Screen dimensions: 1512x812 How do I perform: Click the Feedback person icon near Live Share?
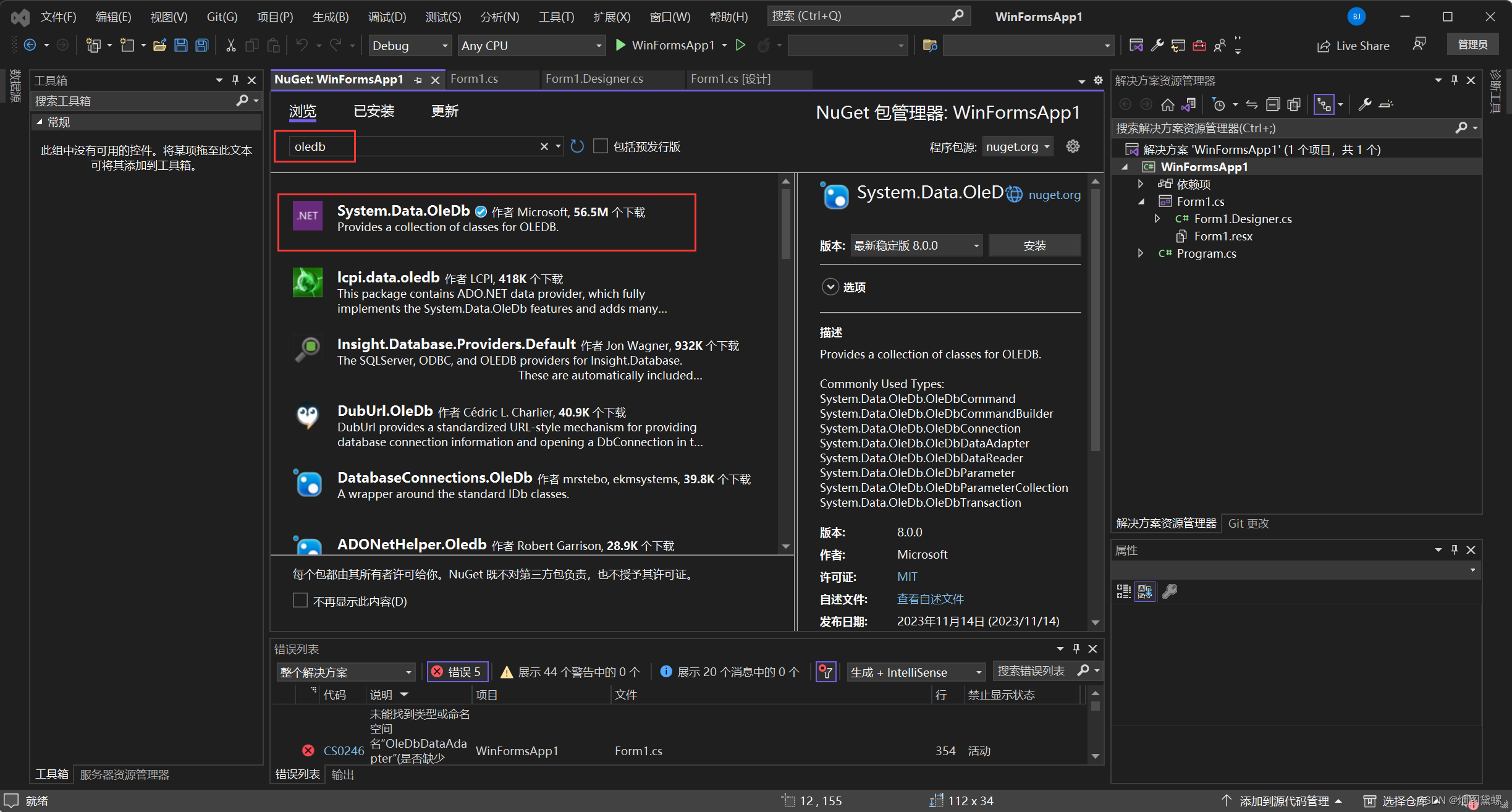pos(1419,44)
